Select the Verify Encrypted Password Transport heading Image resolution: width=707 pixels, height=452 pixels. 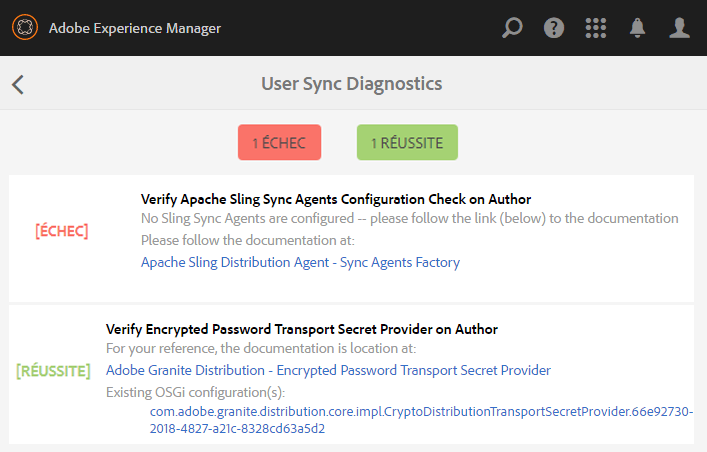pos(302,329)
